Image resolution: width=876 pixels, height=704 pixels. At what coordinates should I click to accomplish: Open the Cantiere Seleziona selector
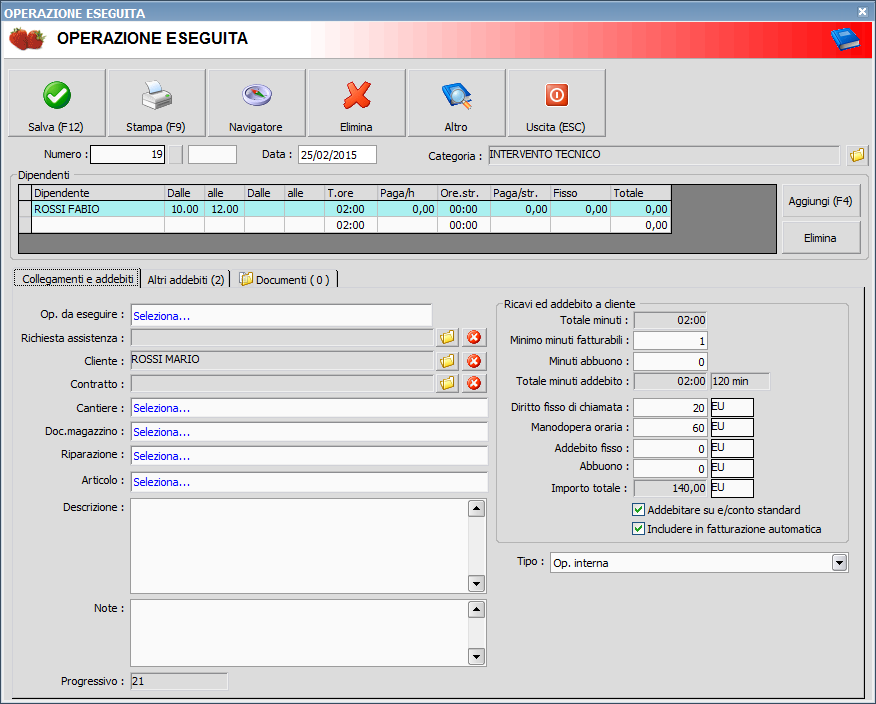coord(309,408)
